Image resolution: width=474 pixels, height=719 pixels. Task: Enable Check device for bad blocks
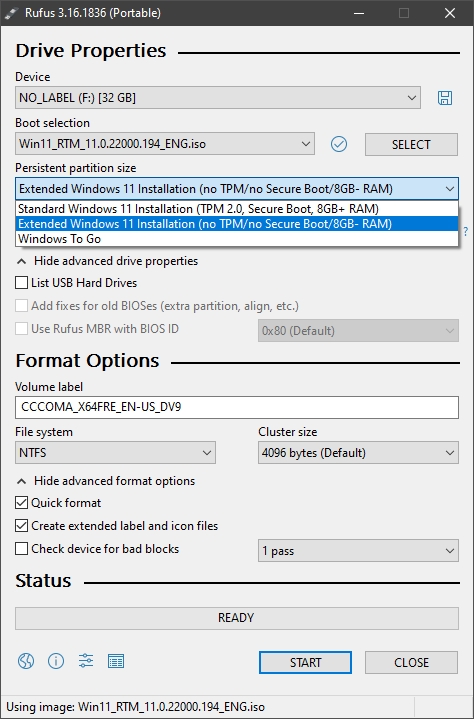point(22,548)
